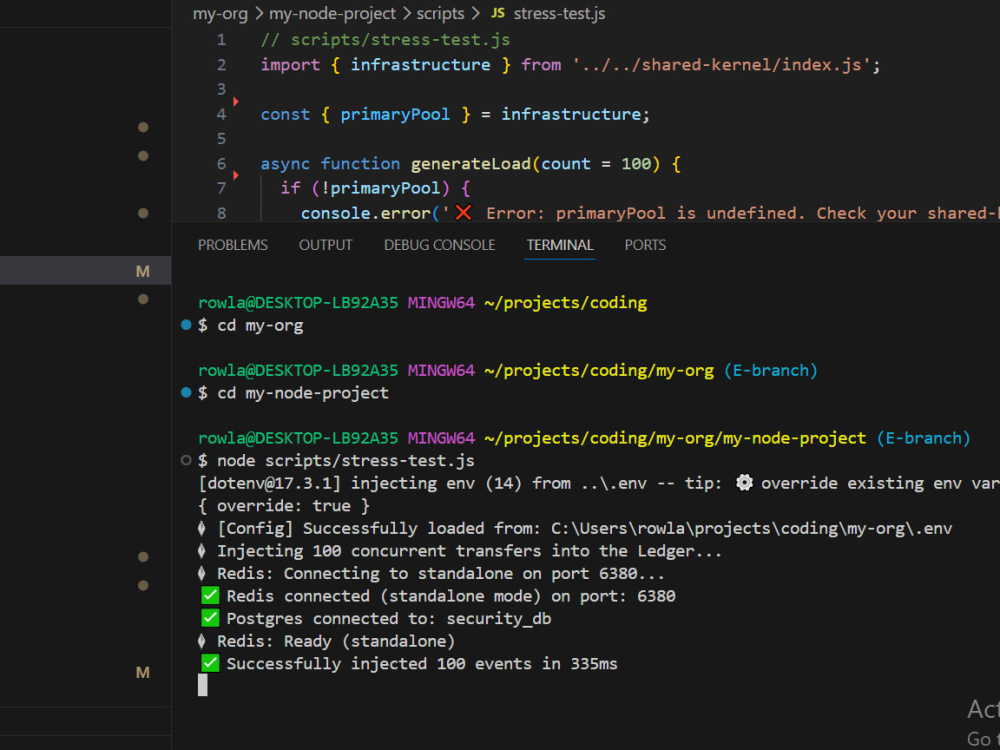Open the DEBUG CONSOLE tab
Viewport: 1000px width, 750px height.
tap(439, 245)
